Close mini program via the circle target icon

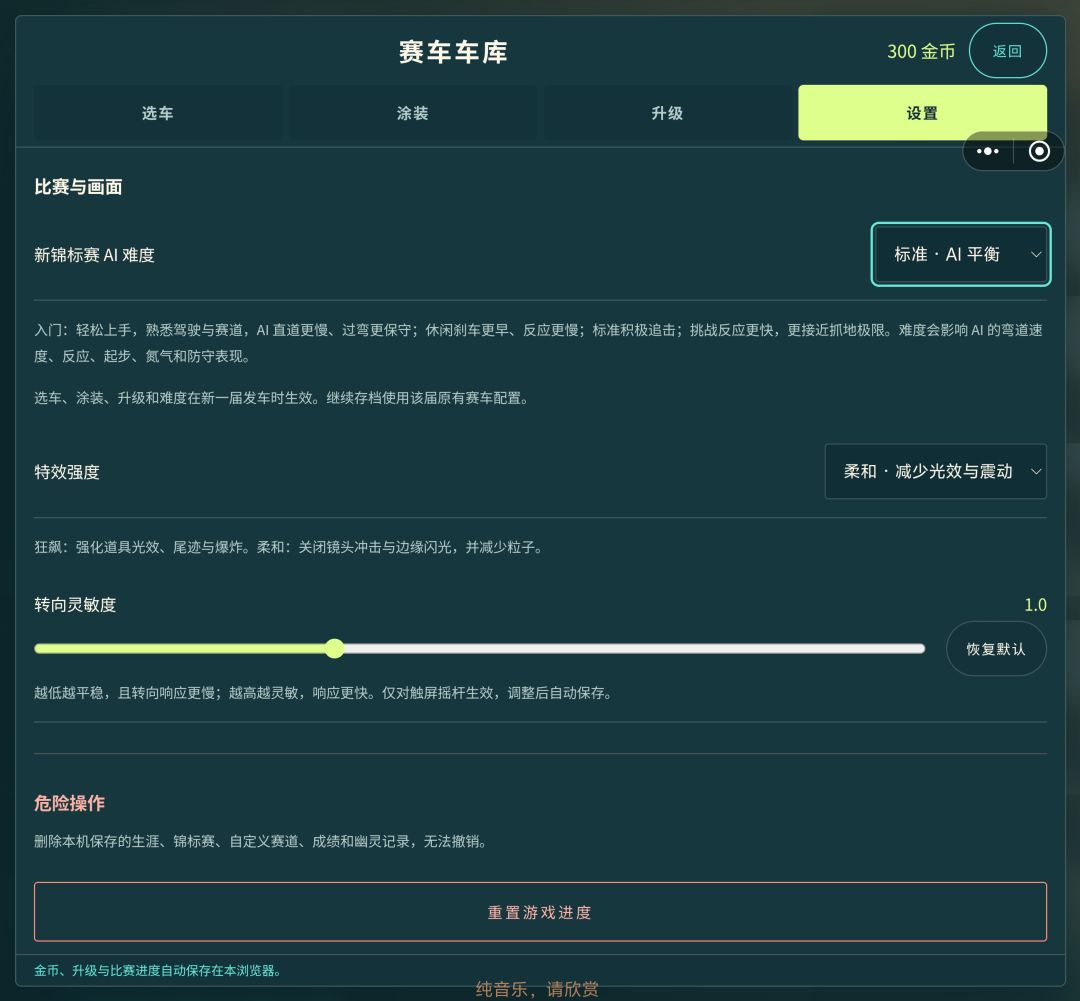click(1039, 151)
